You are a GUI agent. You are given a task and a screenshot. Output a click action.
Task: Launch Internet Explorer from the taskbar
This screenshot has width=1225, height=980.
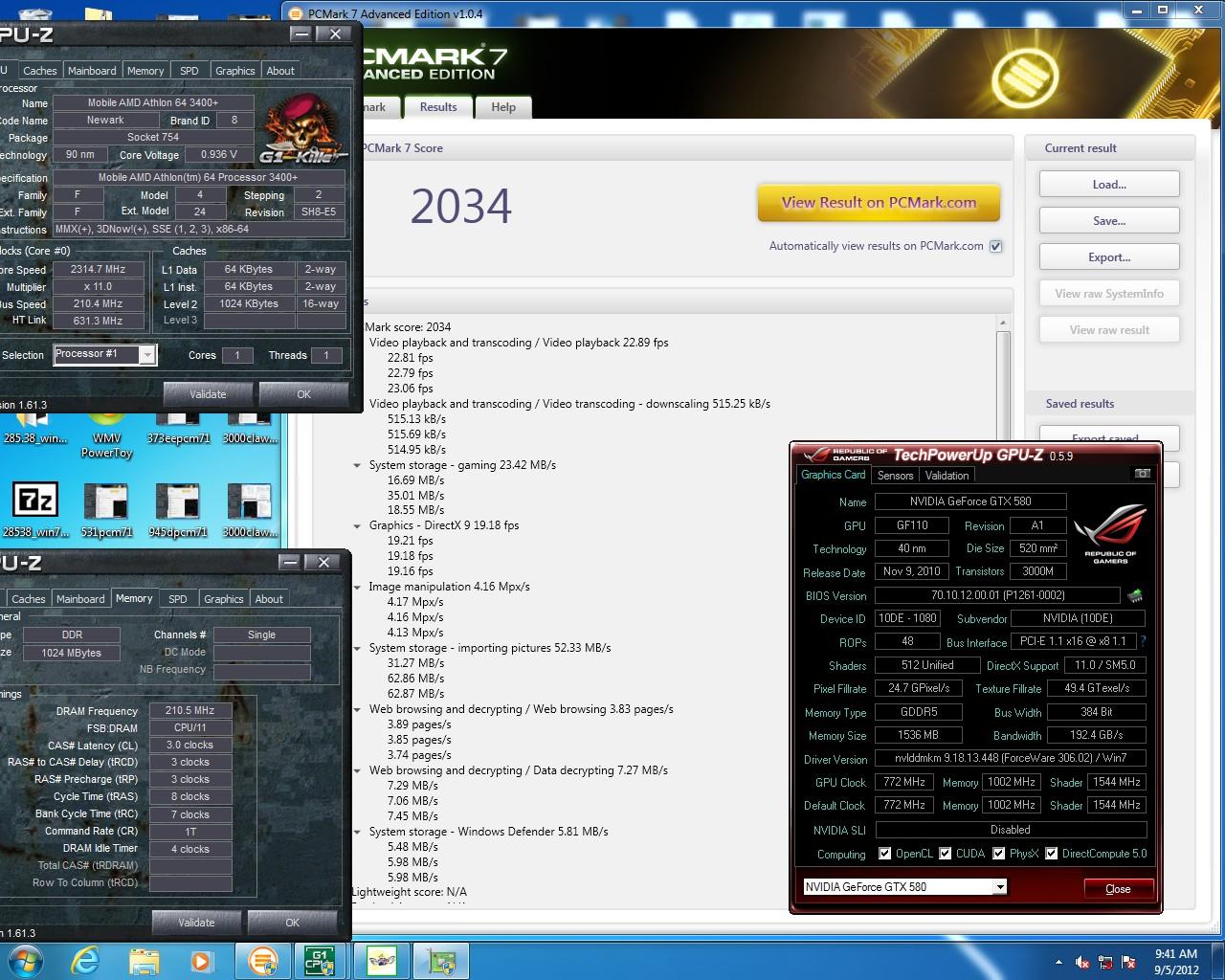click(x=84, y=961)
